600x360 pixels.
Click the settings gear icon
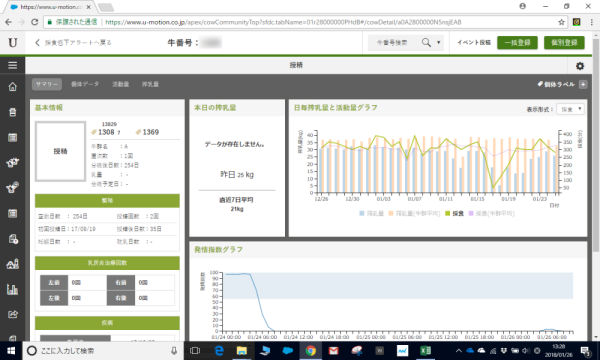580,66
